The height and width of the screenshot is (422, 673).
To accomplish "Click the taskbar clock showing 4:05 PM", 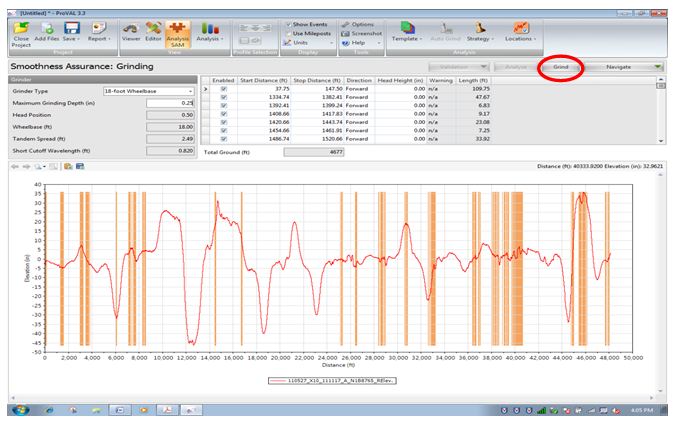I will tap(642, 411).
